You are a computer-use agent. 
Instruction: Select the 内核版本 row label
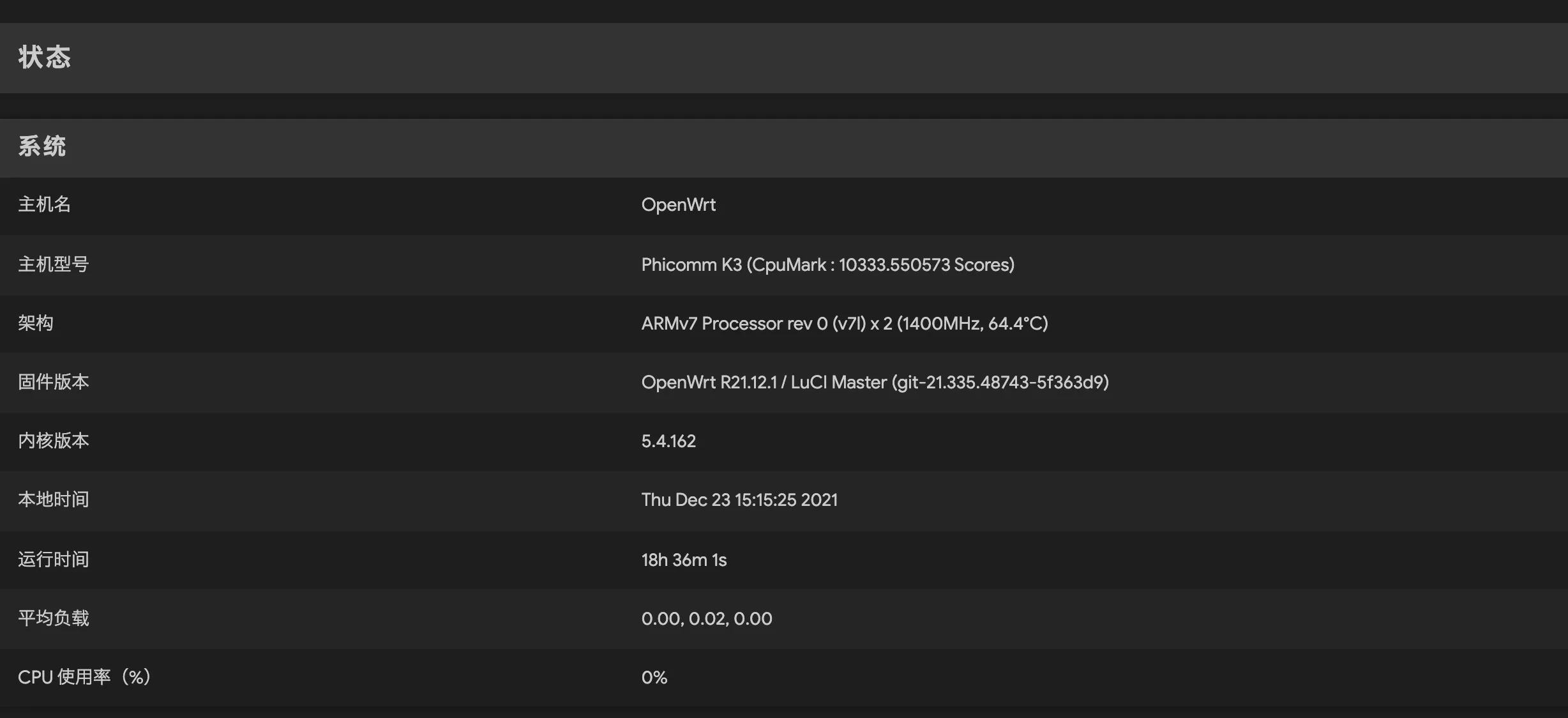(x=53, y=441)
